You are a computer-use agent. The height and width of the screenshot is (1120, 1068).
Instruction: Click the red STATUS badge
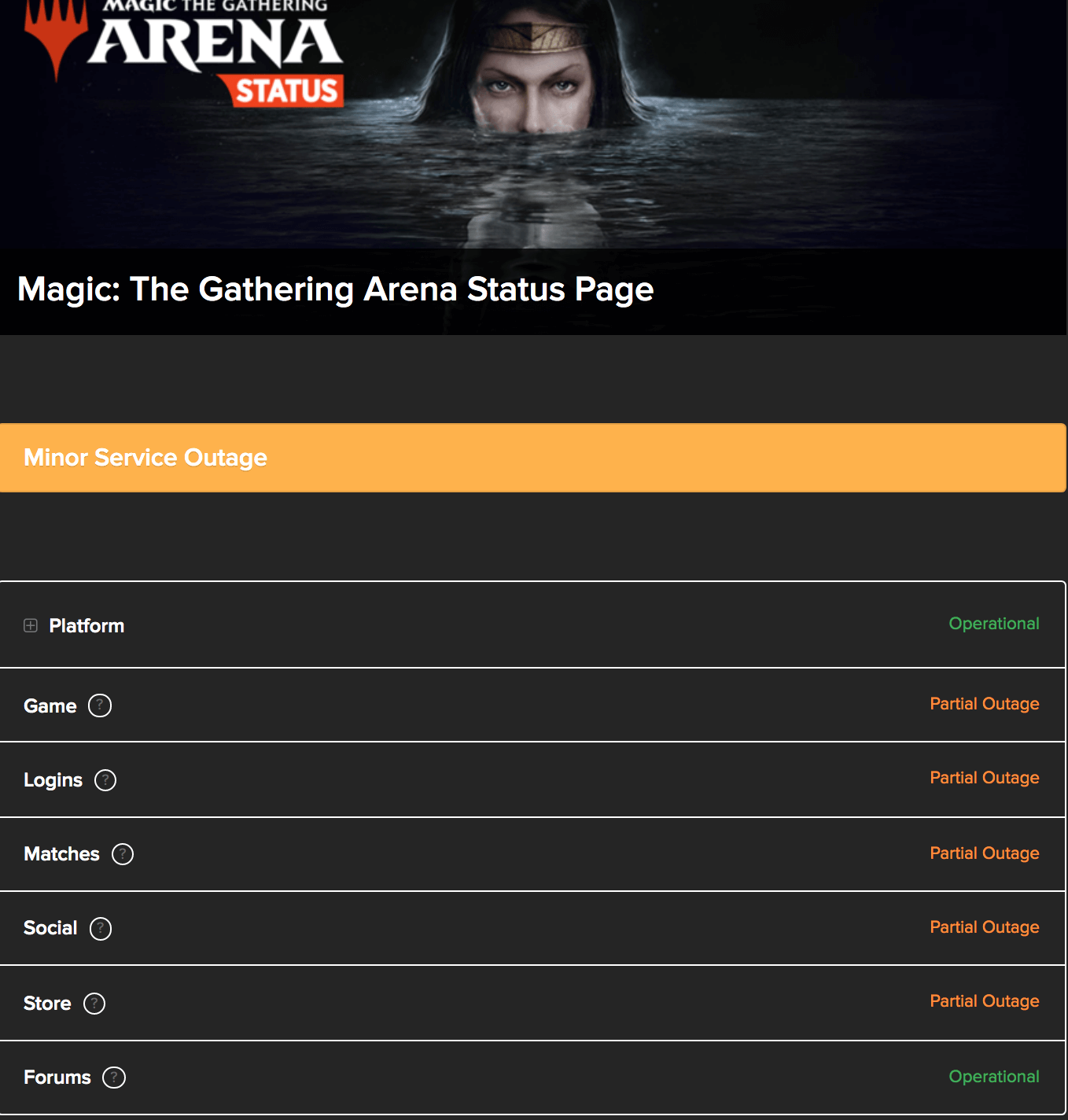[286, 88]
